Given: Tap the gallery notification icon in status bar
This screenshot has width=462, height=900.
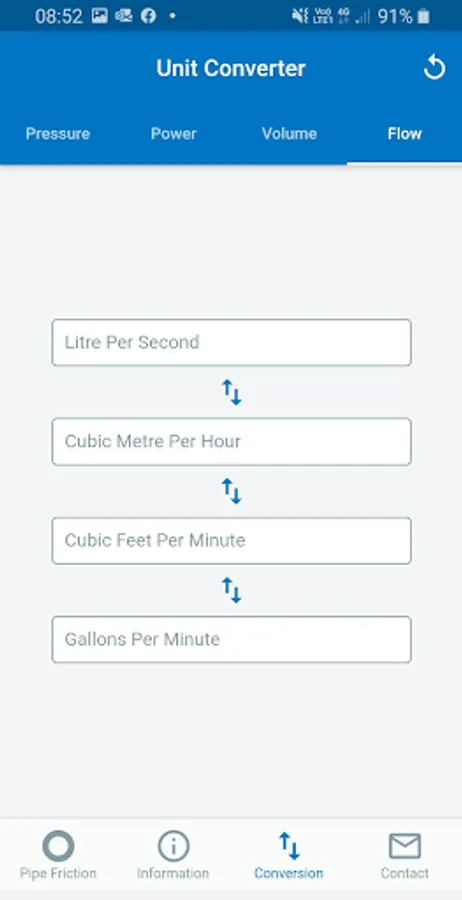Looking at the screenshot, I should point(99,16).
